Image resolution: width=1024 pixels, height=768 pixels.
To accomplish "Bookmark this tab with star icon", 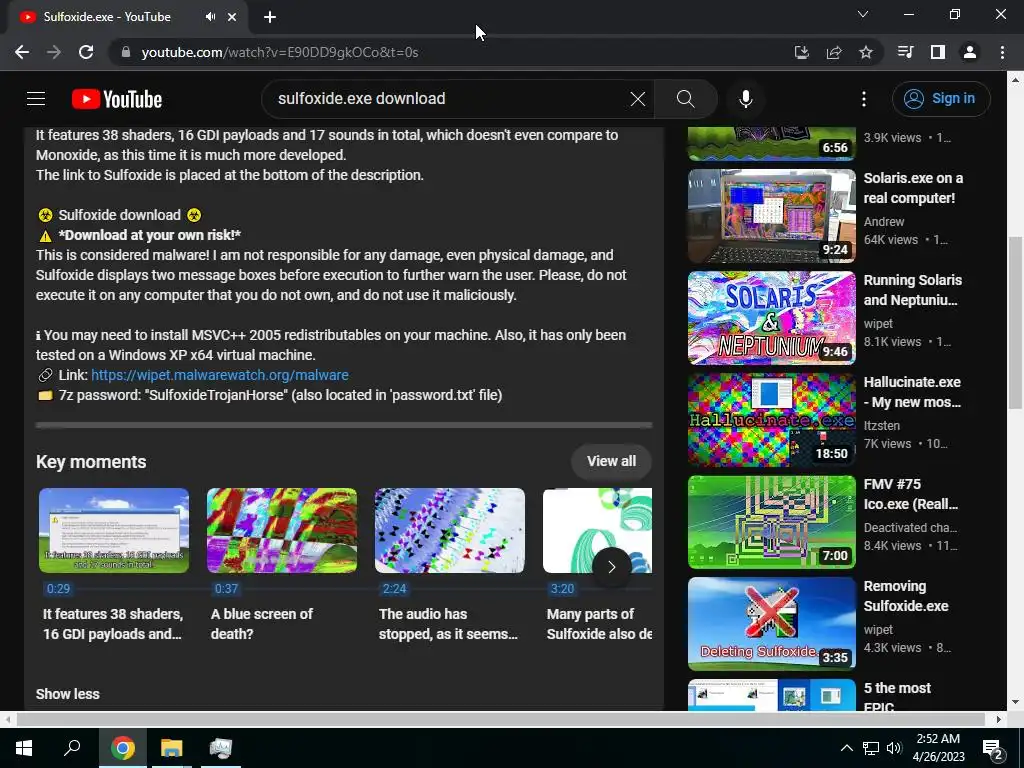I will pos(866,52).
